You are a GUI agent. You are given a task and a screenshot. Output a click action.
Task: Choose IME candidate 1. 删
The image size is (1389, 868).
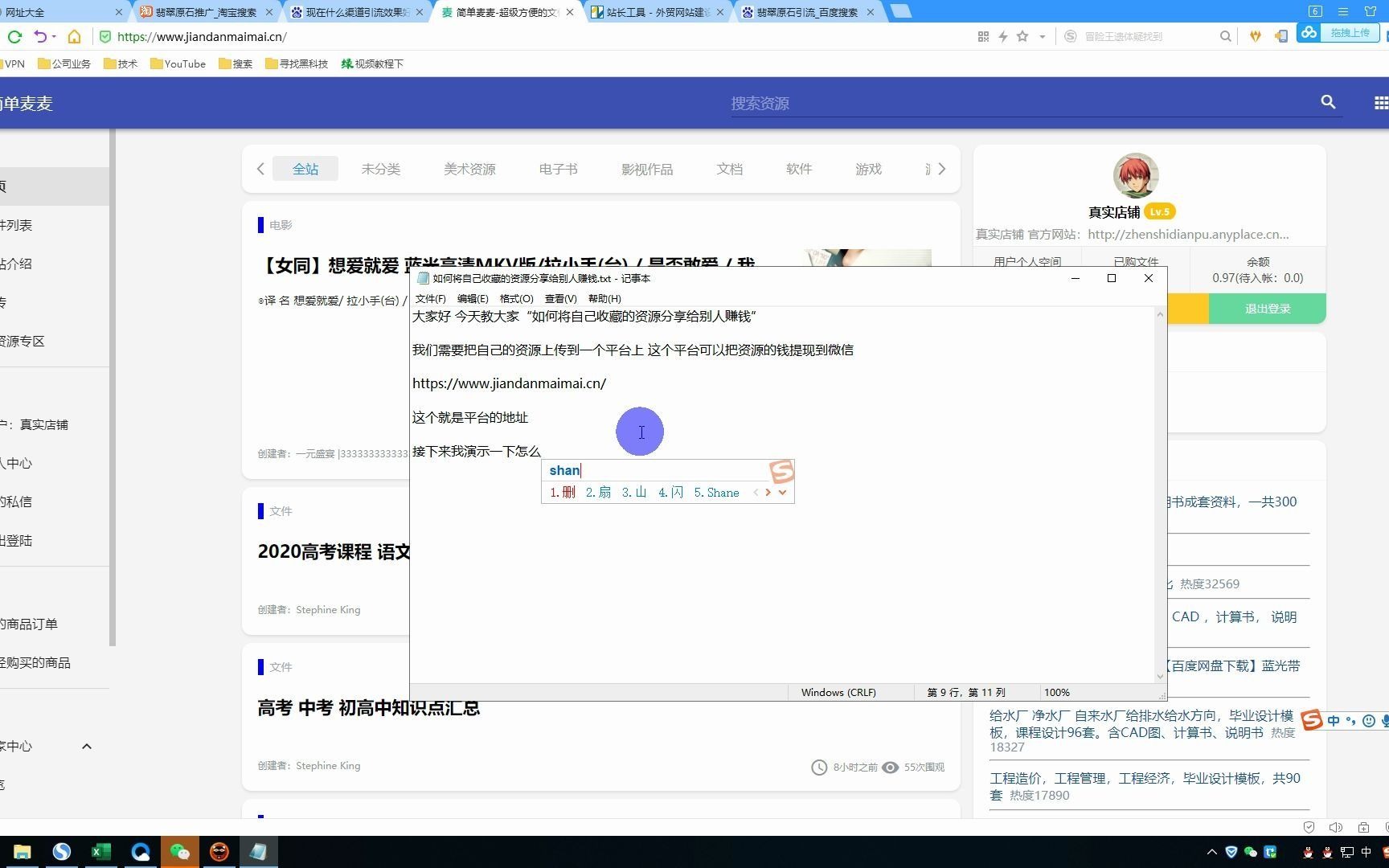[x=563, y=492]
